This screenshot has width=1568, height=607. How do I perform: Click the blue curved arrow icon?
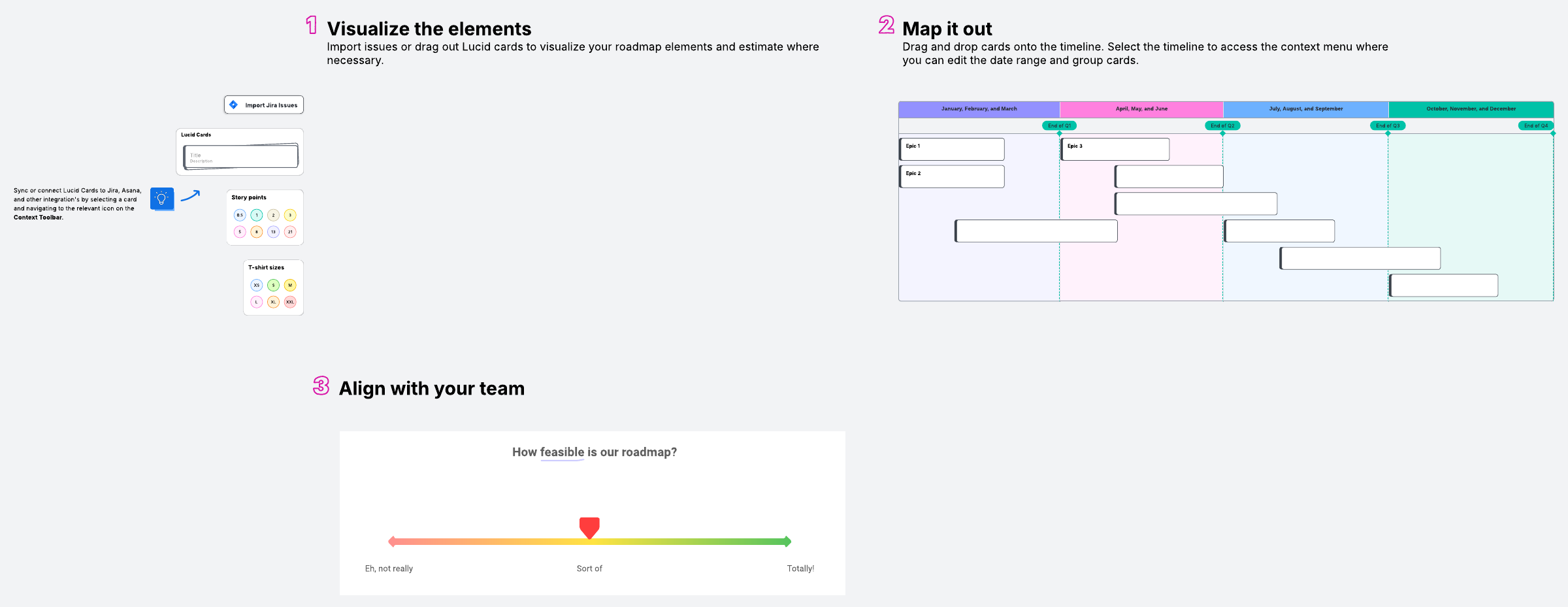(190, 195)
